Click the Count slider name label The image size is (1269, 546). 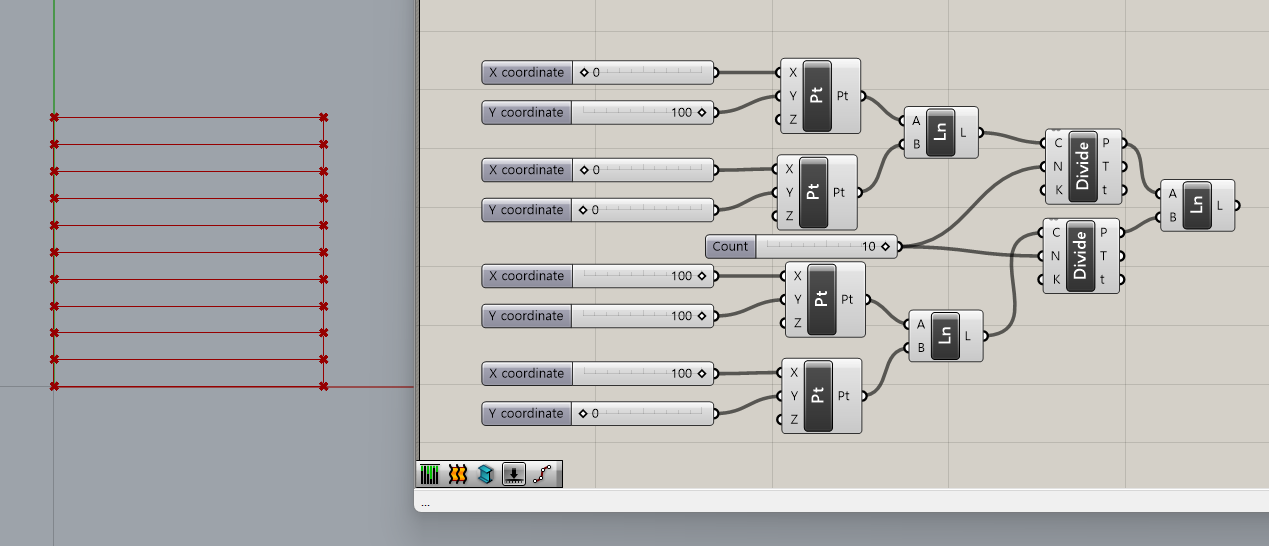pos(730,246)
